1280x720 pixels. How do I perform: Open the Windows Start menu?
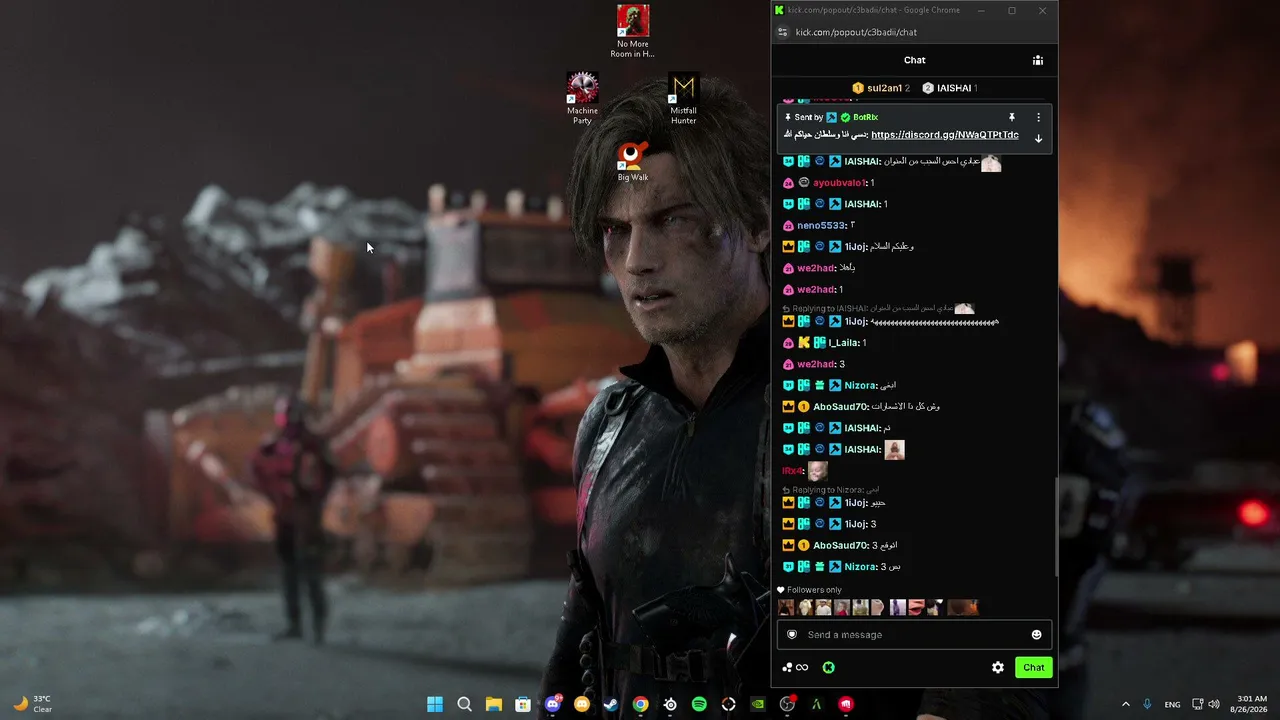[435, 704]
